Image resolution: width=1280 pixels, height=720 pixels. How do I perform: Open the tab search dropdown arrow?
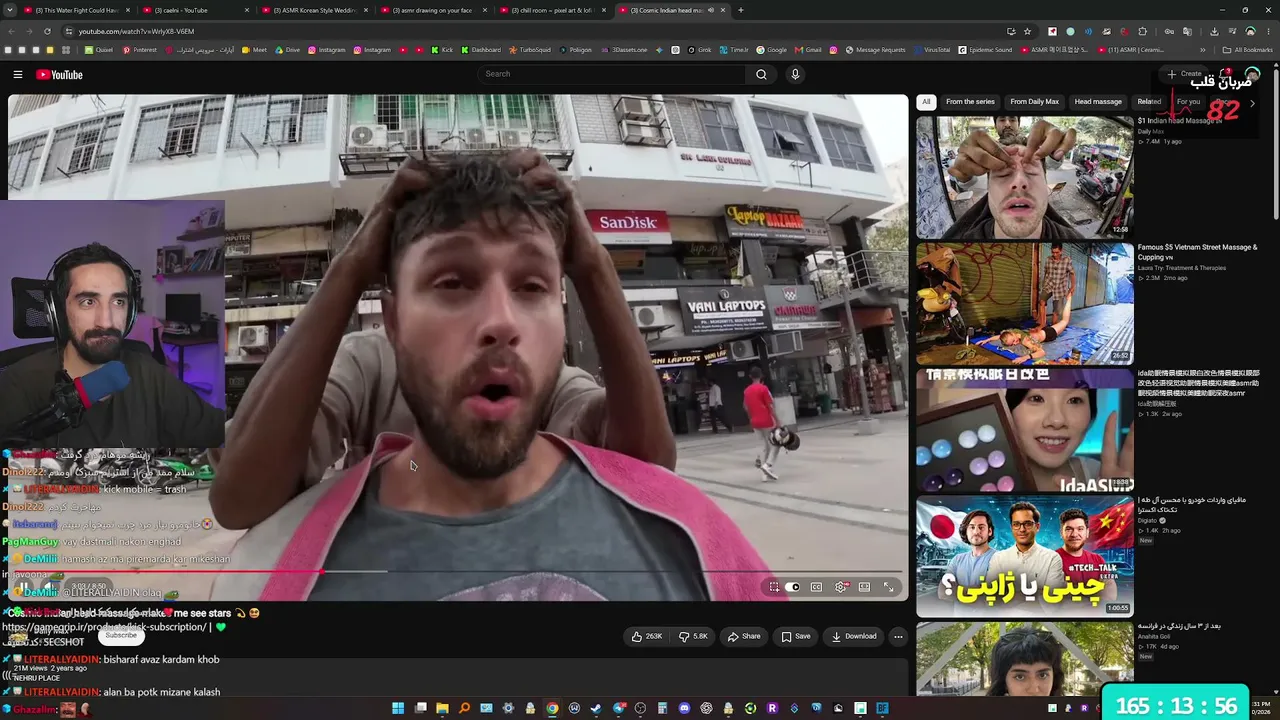point(9,10)
